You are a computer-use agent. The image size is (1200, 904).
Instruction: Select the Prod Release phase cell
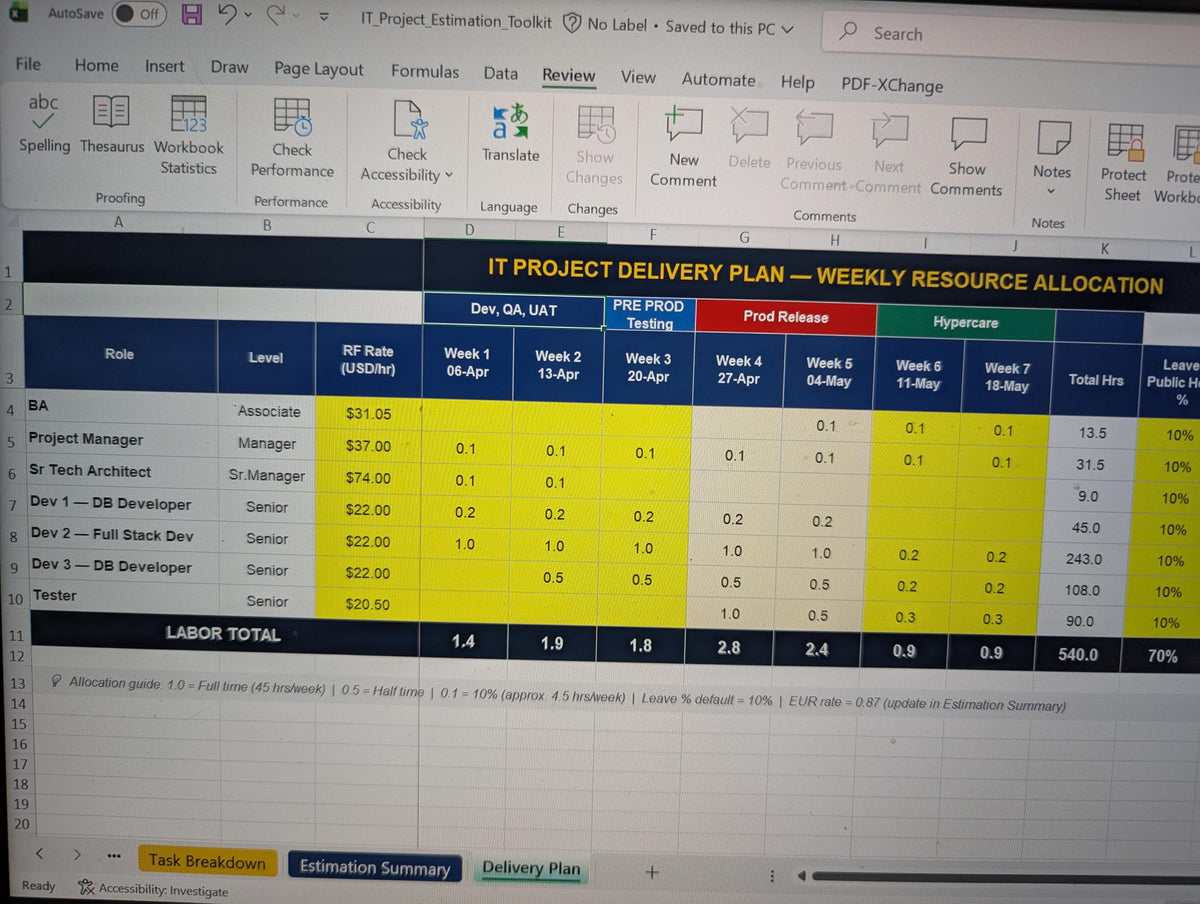click(786, 316)
